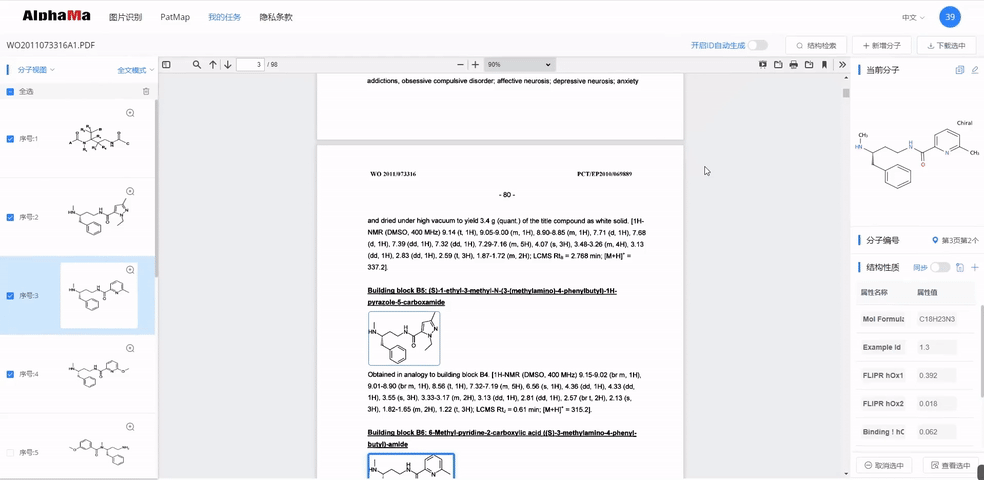Enable 开启ID自动生成 switch

[757, 45]
